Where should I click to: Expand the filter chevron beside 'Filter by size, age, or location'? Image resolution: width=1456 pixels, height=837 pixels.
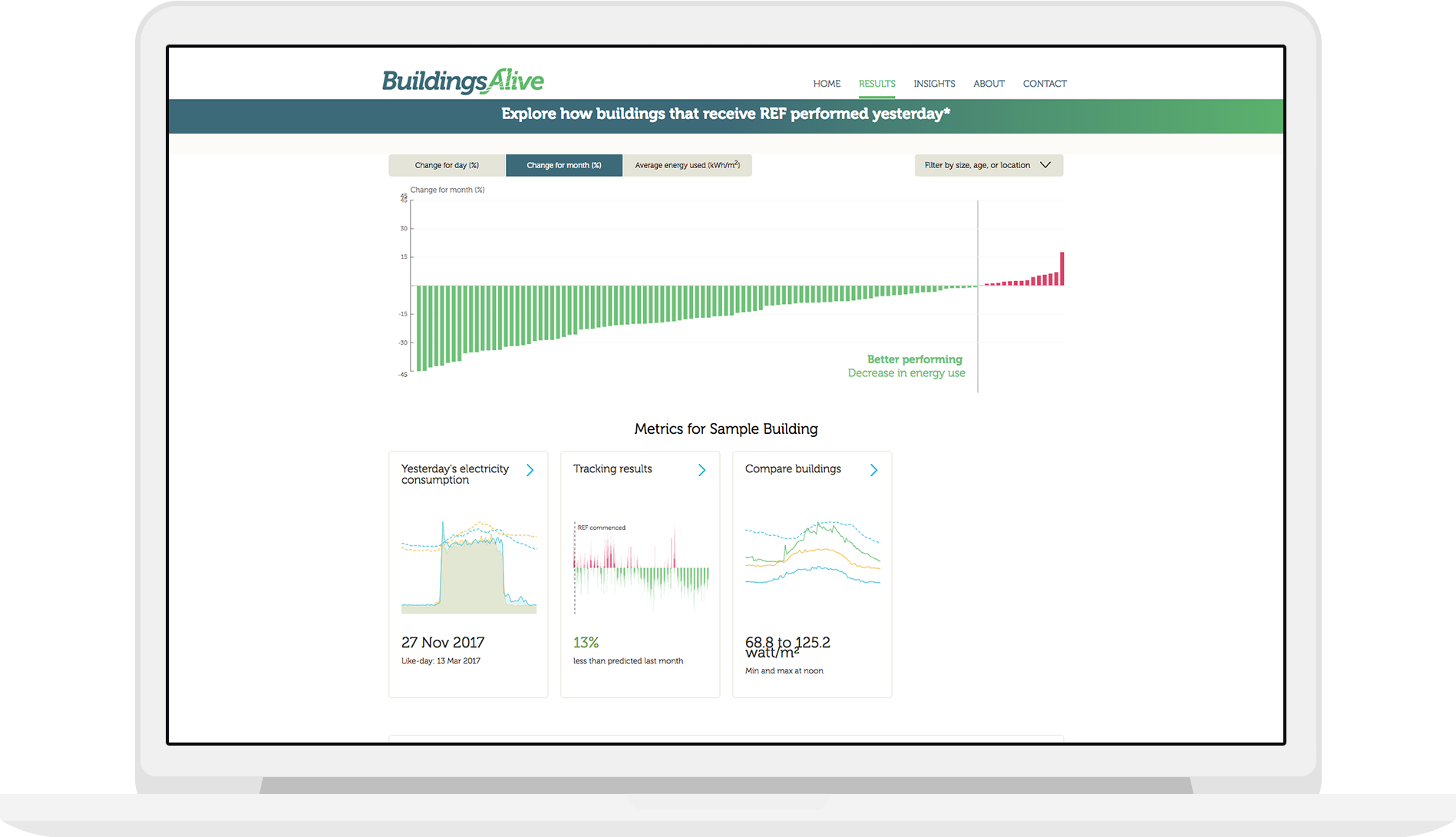1045,164
